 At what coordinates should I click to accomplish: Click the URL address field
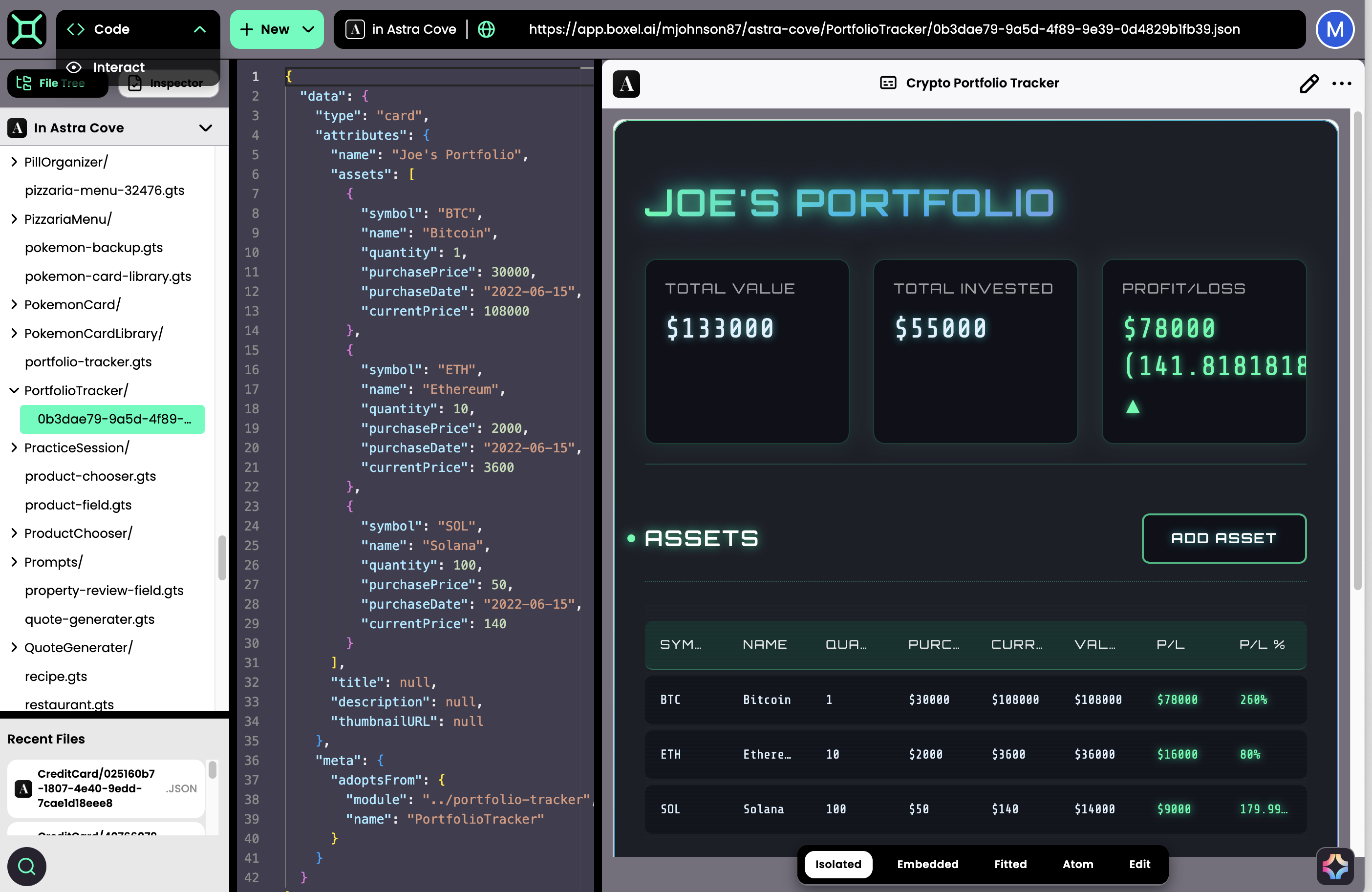coord(884,29)
